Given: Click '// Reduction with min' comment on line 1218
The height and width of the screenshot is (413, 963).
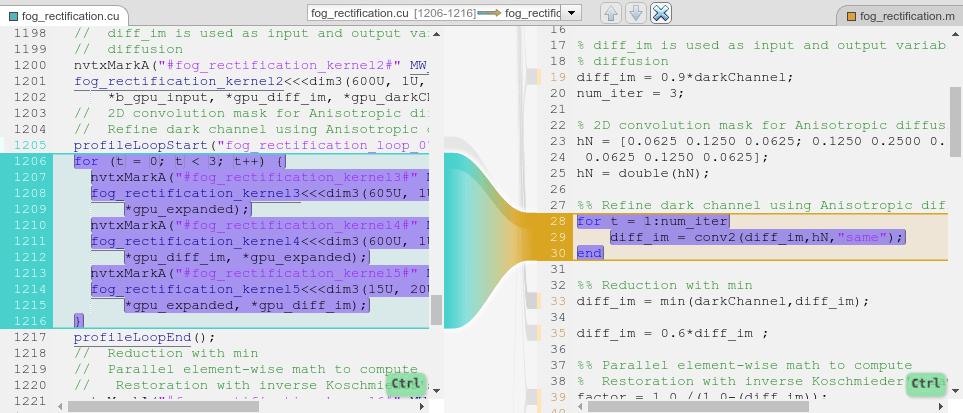Looking at the screenshot, I should pos(166,353).
